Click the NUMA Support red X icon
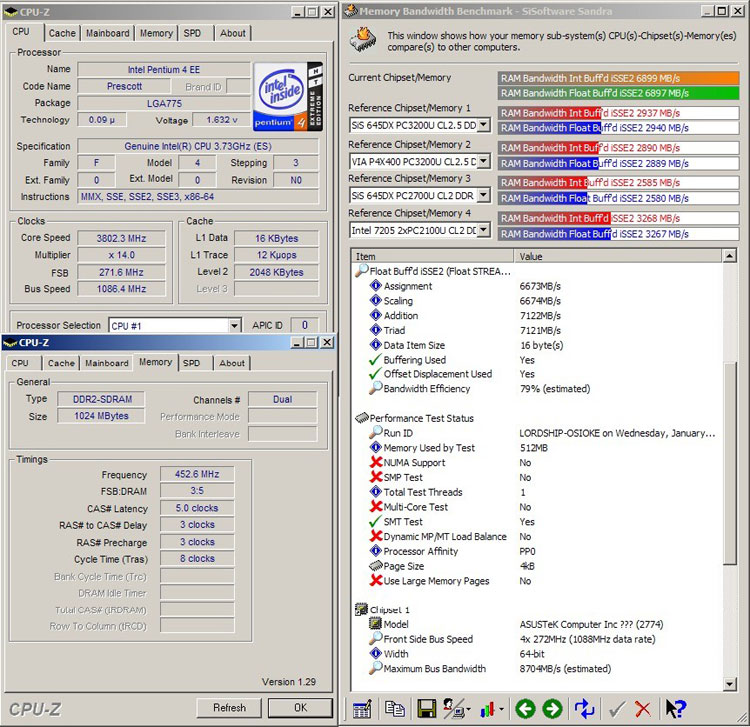The image size is (750, 727). [376, 463]
